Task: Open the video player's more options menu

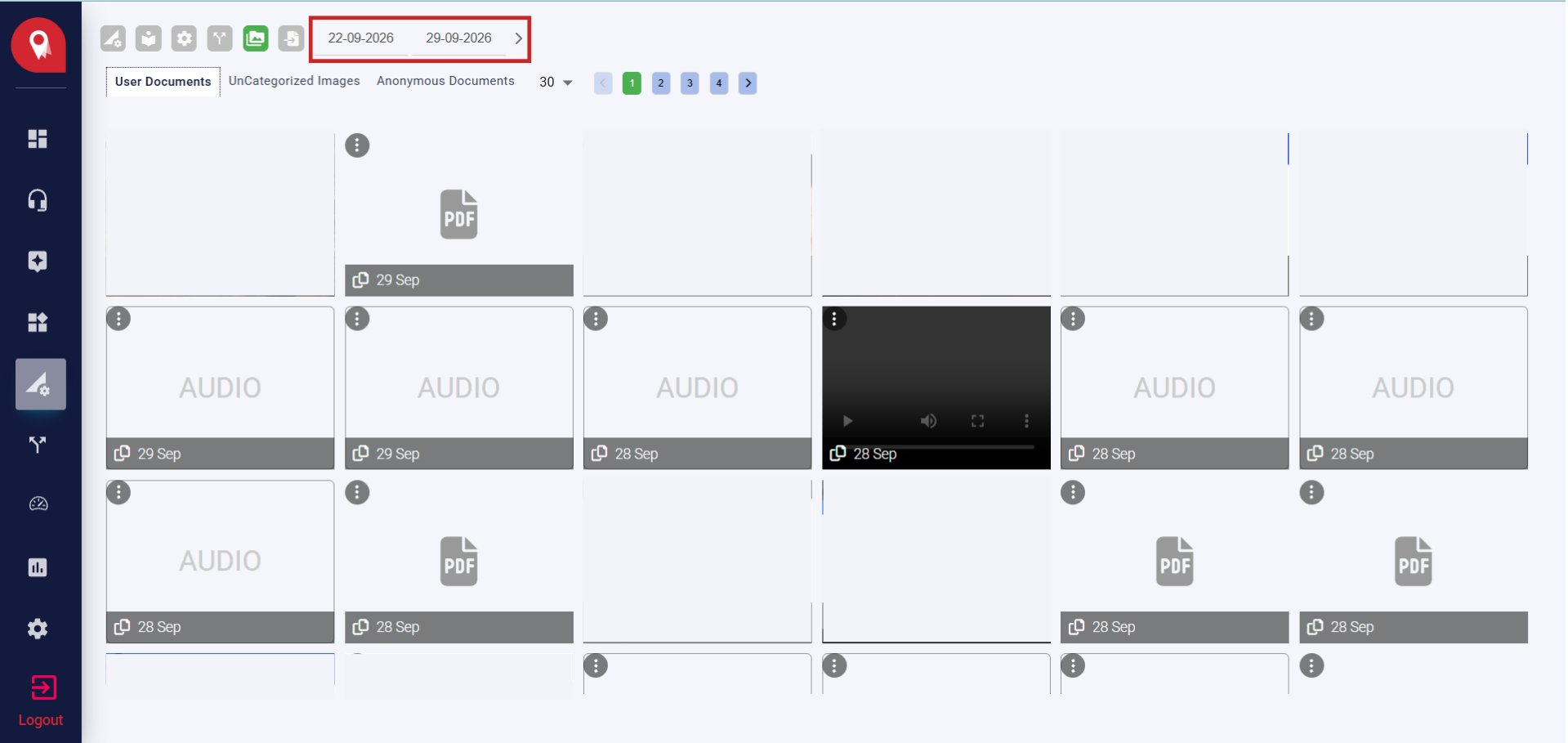Action: tap(1026, 421)
